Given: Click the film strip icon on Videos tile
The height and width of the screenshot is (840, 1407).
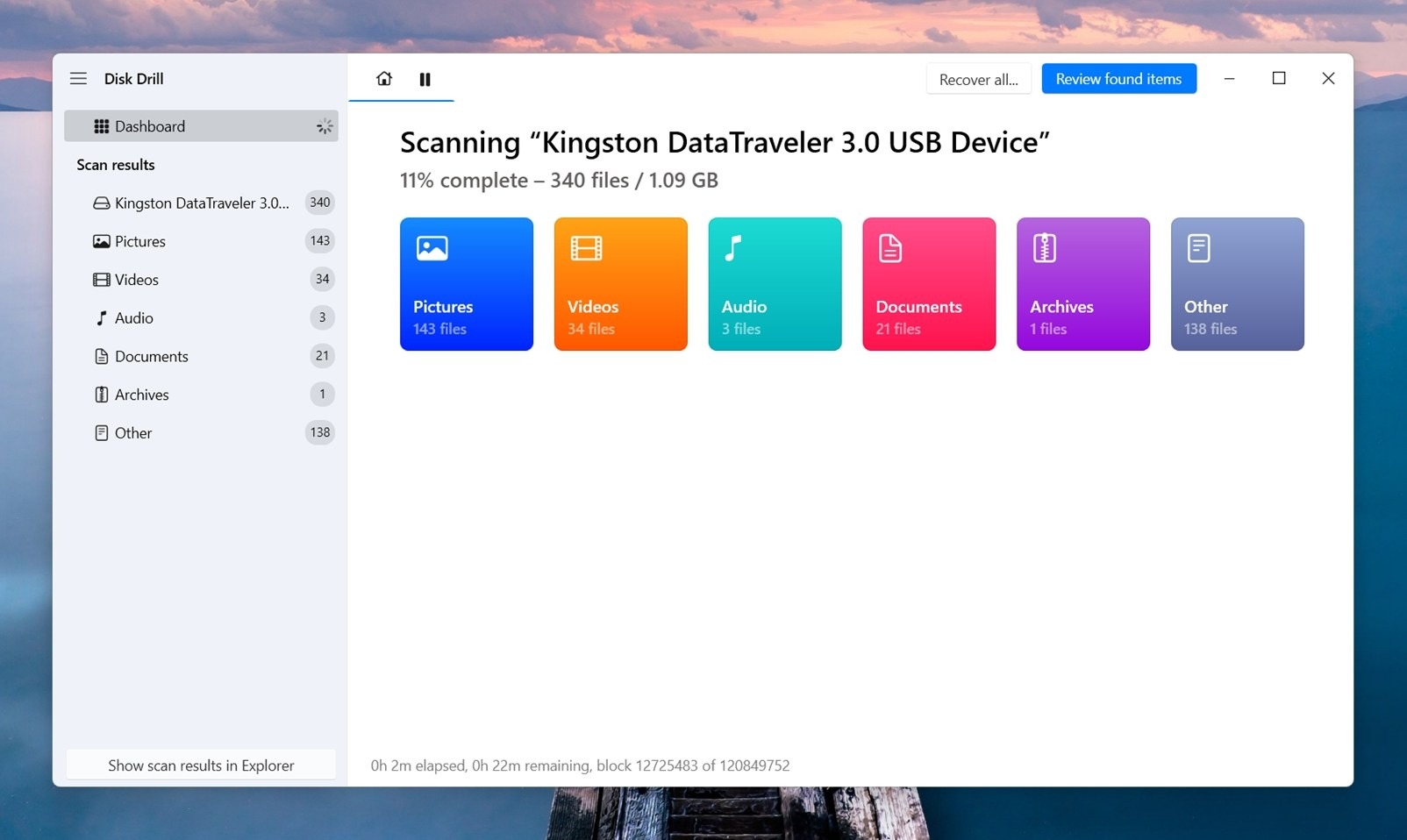Looking at the screenshot, I should 586,248.
